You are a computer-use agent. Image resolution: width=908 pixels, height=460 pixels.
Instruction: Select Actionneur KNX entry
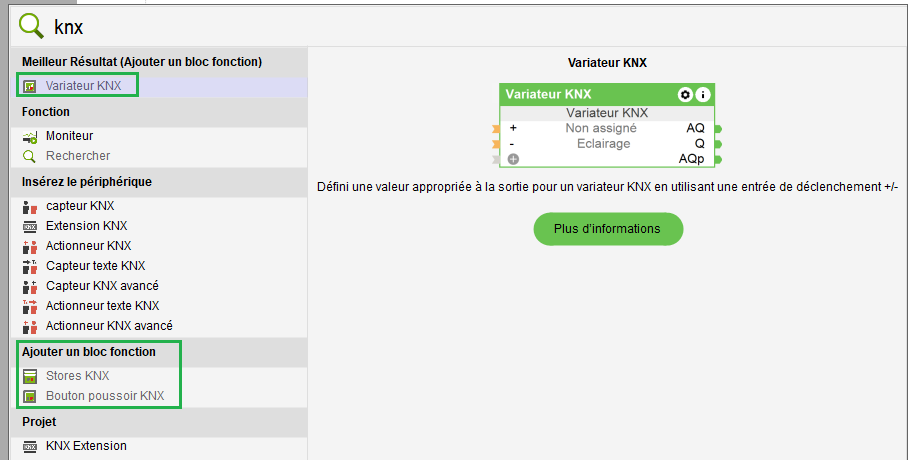88,246
